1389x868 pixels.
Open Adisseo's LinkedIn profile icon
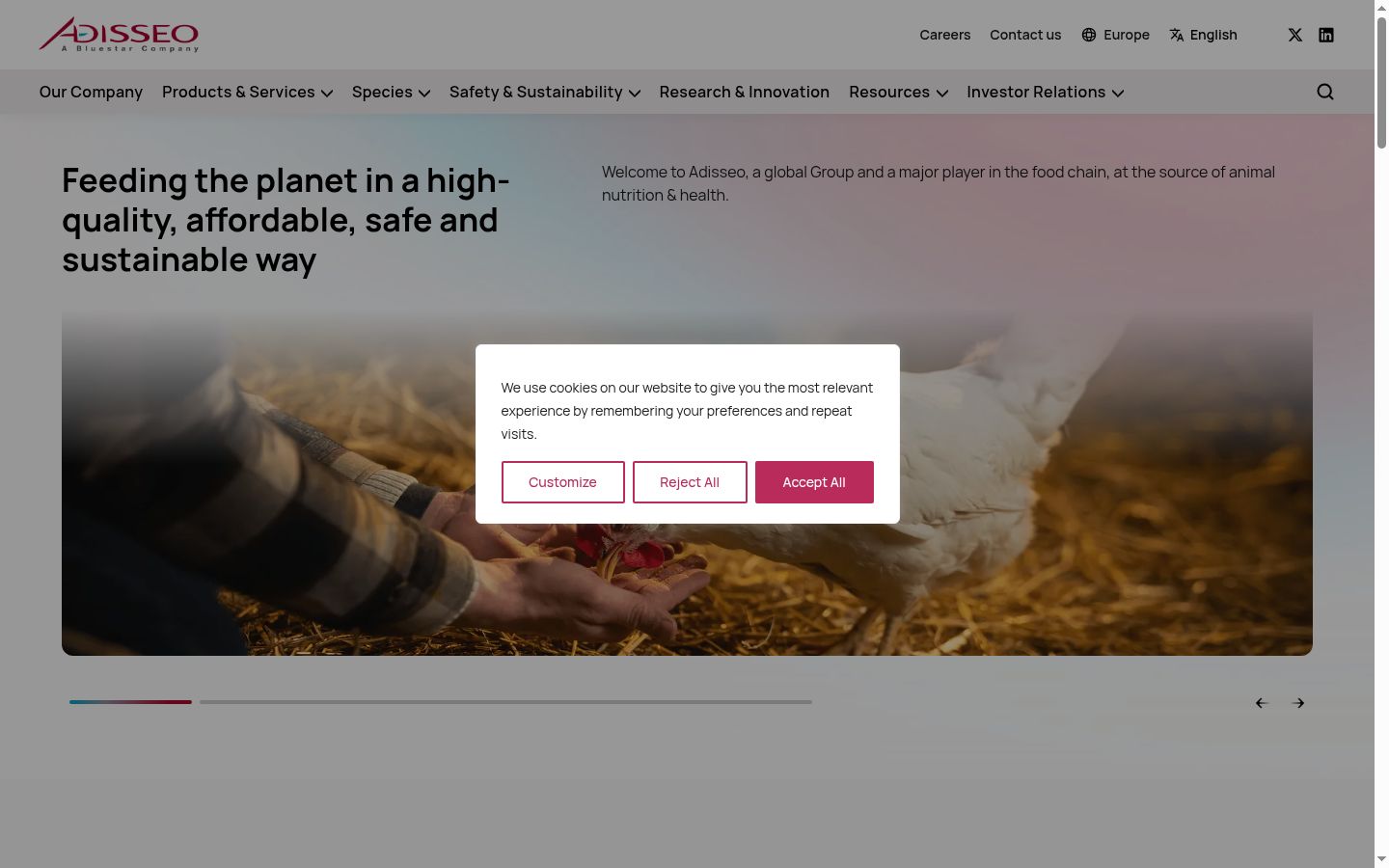tap(1326, 35)
